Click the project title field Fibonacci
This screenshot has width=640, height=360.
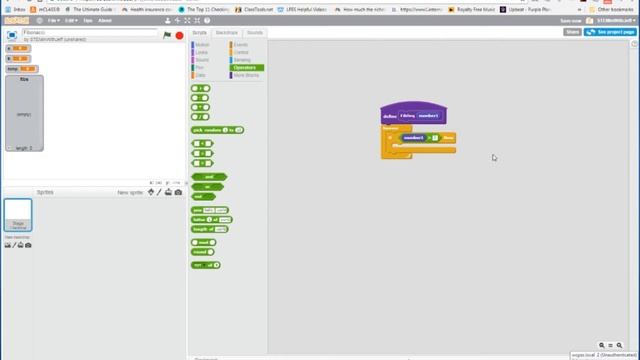[x=90, y=32]
